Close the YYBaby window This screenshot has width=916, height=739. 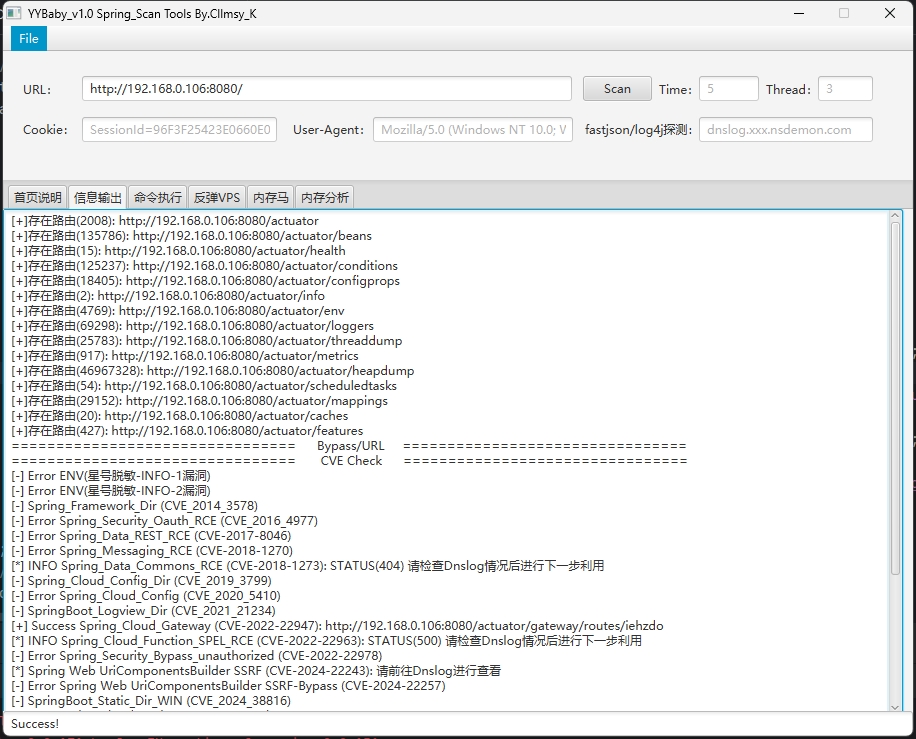[889, 13]
